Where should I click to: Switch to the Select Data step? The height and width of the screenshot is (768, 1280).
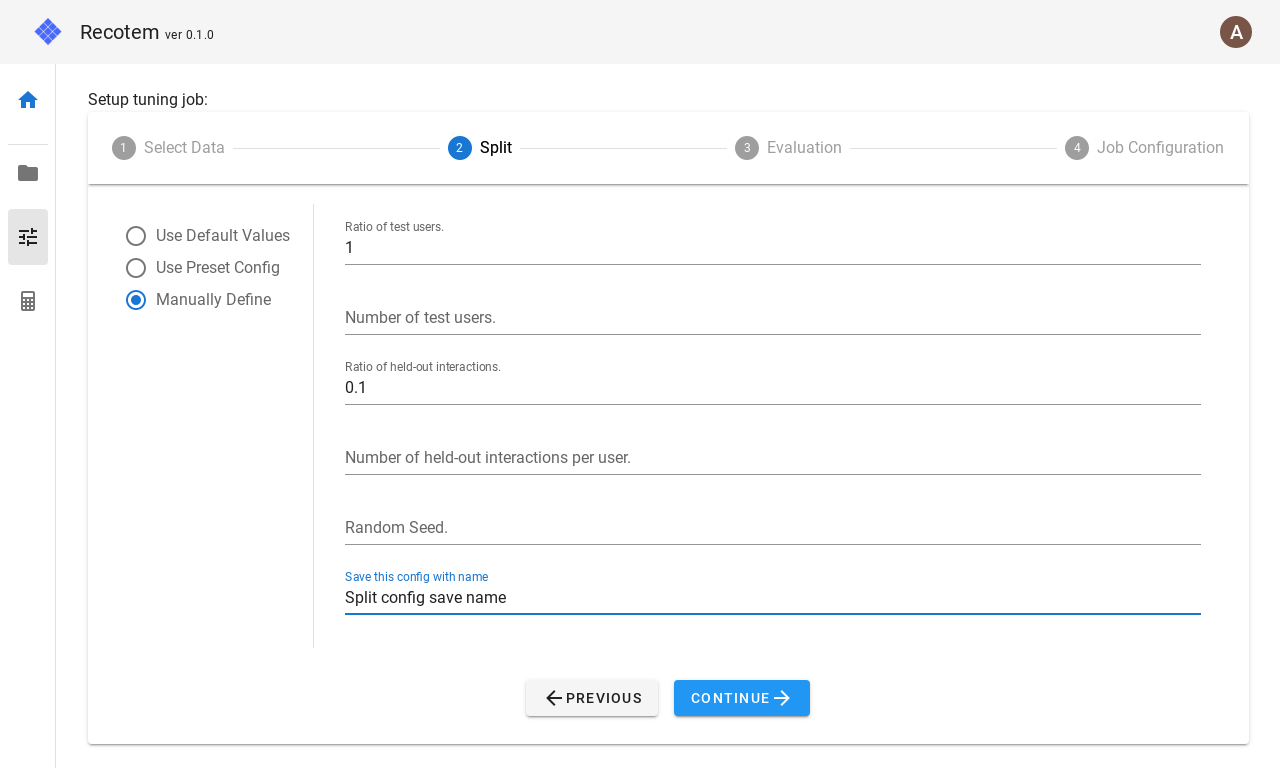point(170,147)
